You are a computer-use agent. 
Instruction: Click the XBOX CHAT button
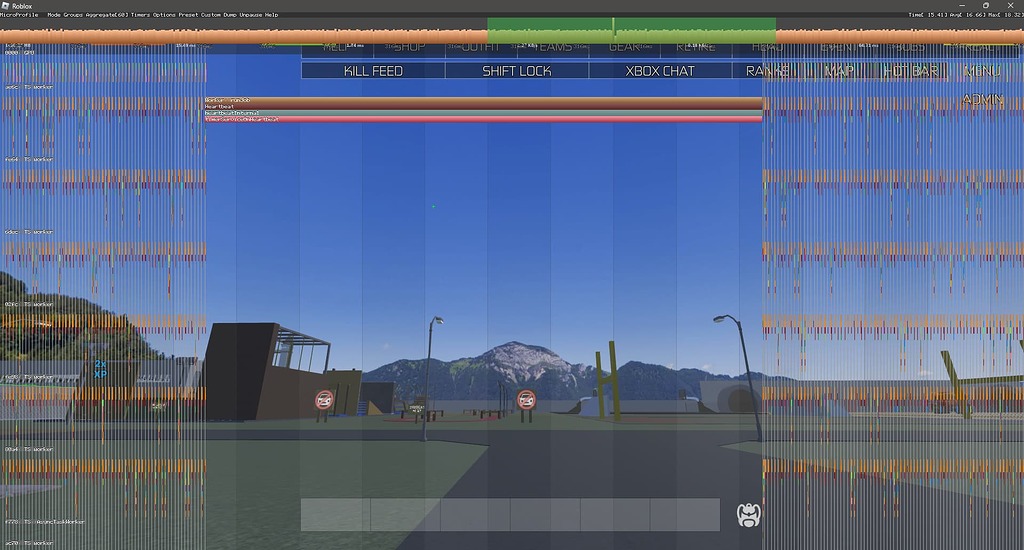coord(660,71)
